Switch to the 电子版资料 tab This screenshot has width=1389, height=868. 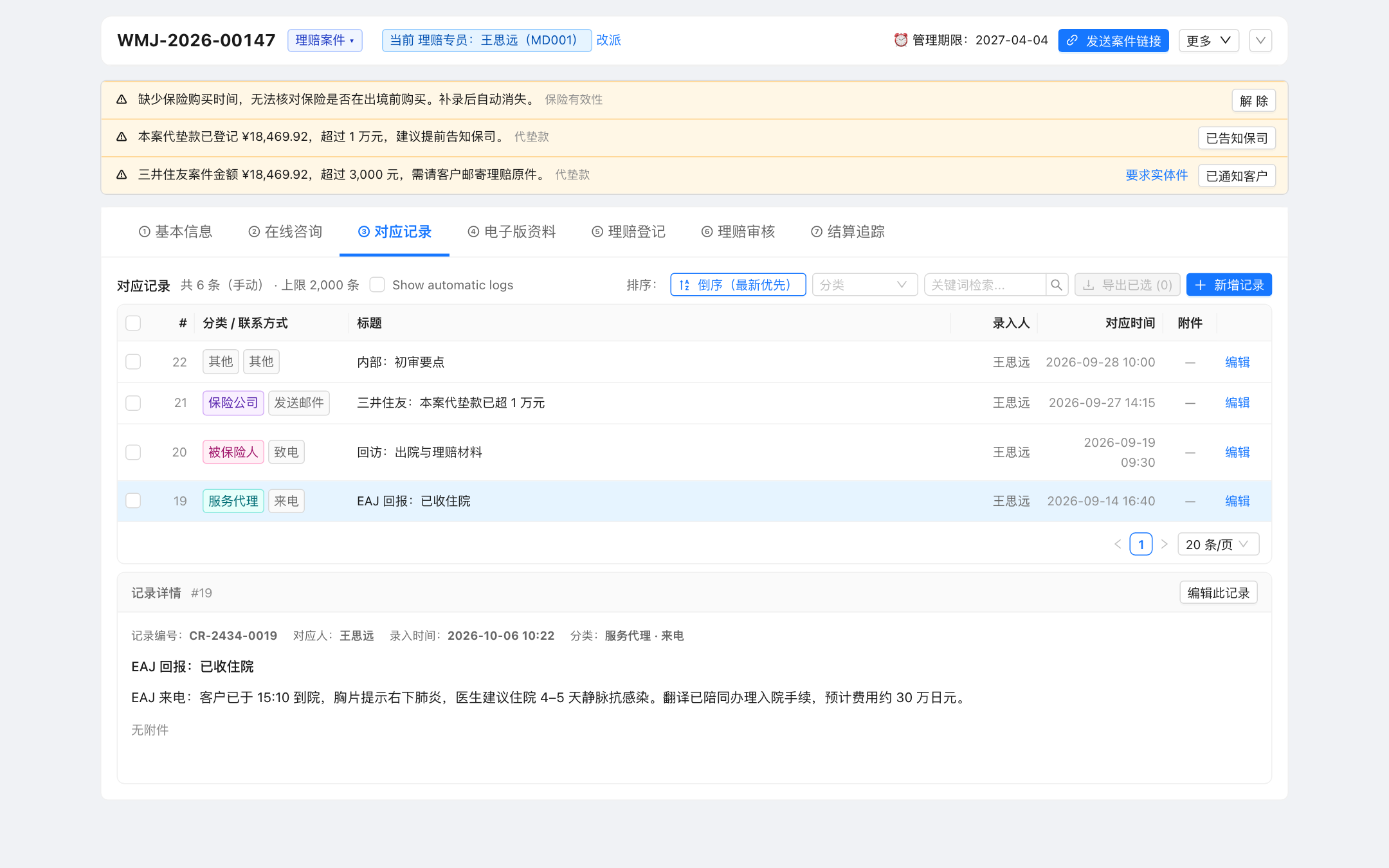(x=512, y=231)
